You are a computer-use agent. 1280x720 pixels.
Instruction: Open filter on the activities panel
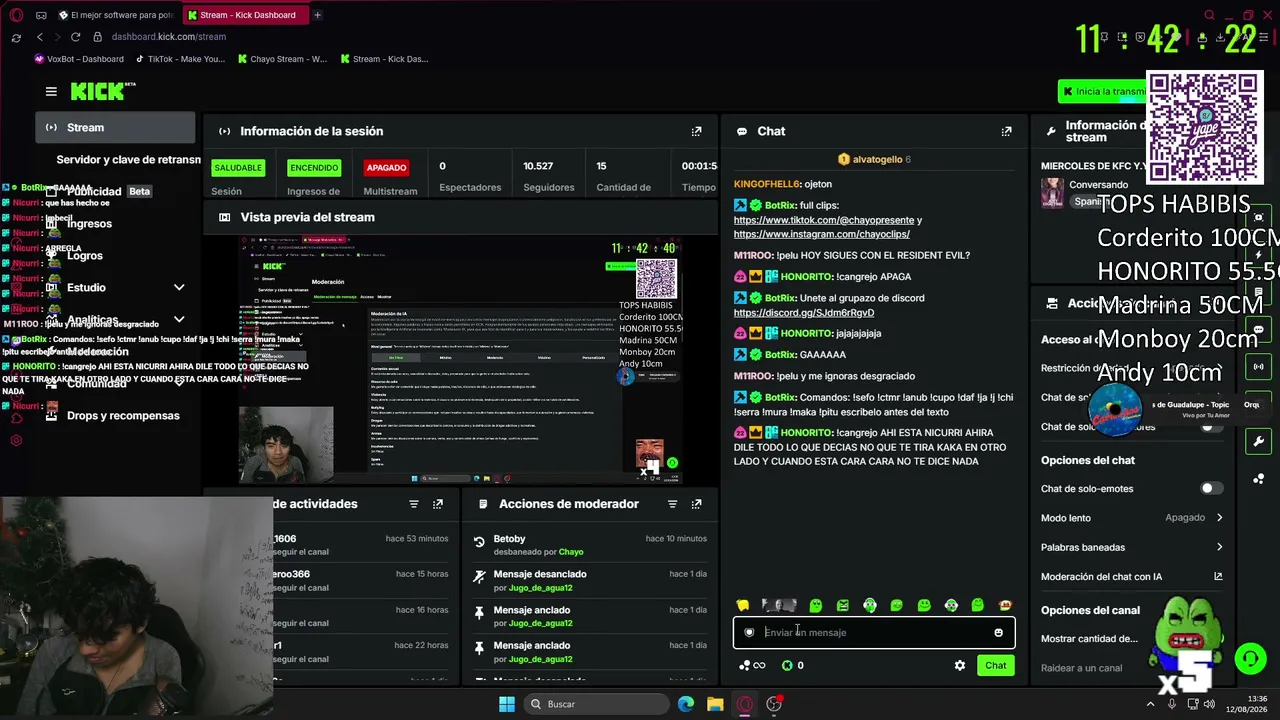[x=413, y=504]
